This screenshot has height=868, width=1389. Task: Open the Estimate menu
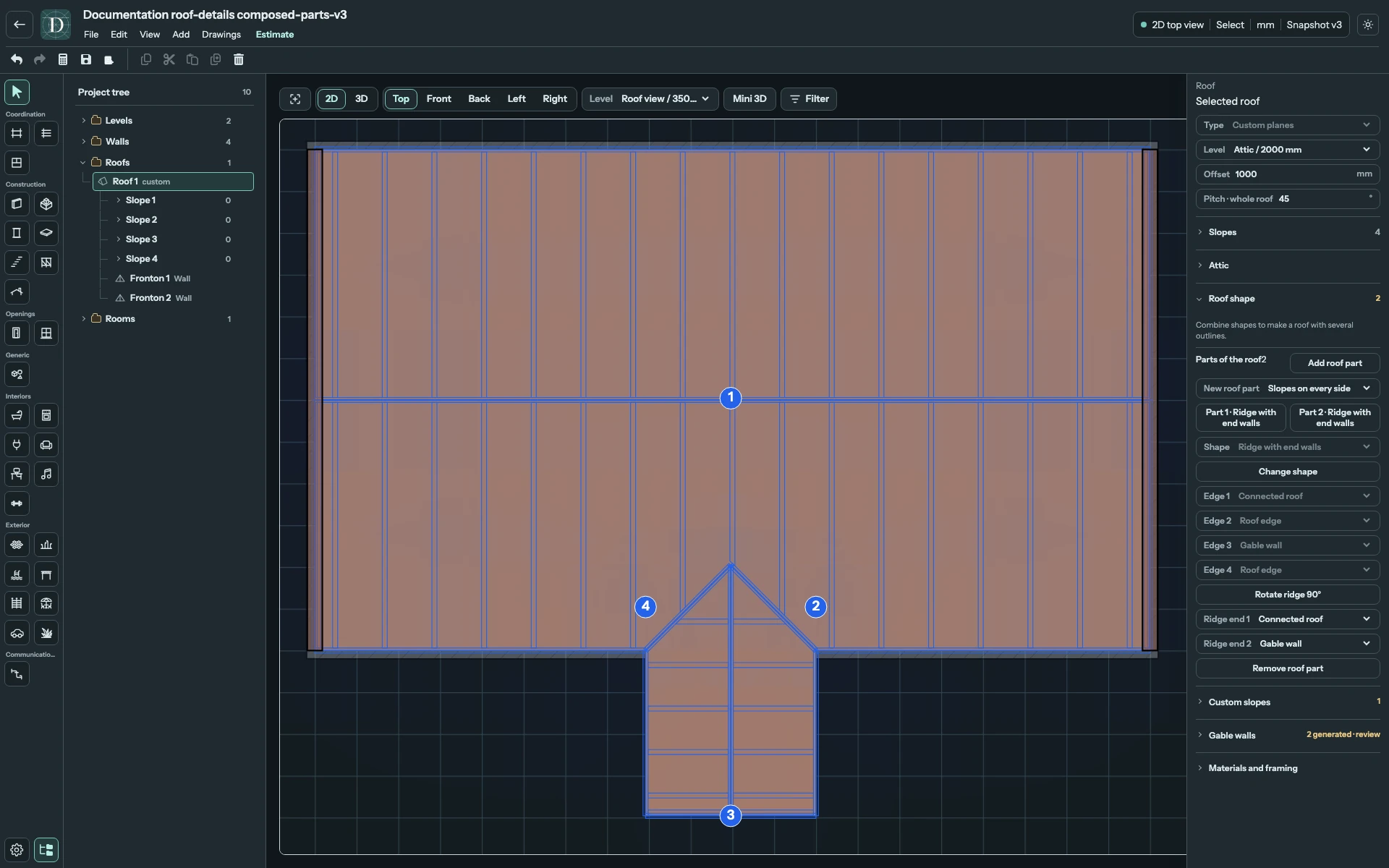point(275,35)
